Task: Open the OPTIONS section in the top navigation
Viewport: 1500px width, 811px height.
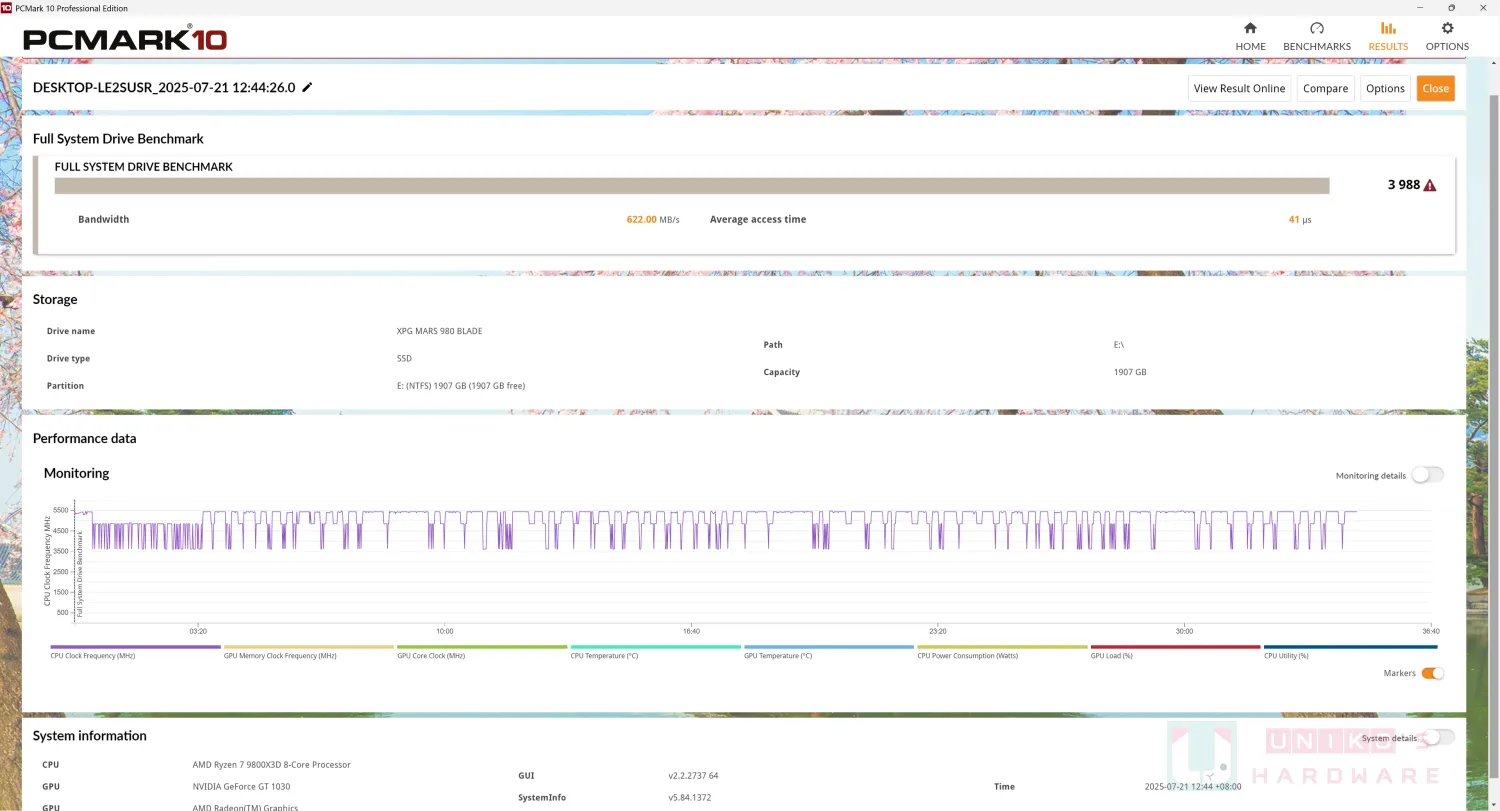Action: (x=1447, y=37)
